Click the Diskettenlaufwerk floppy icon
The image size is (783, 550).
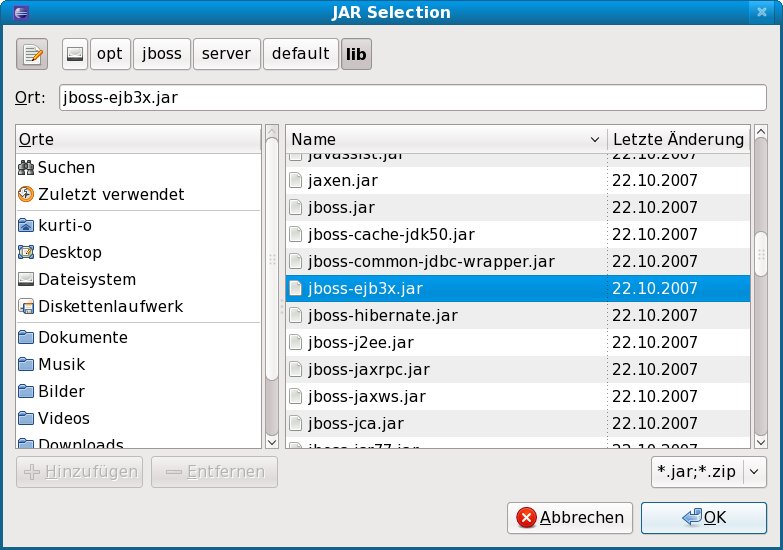(x=26, y=306)
